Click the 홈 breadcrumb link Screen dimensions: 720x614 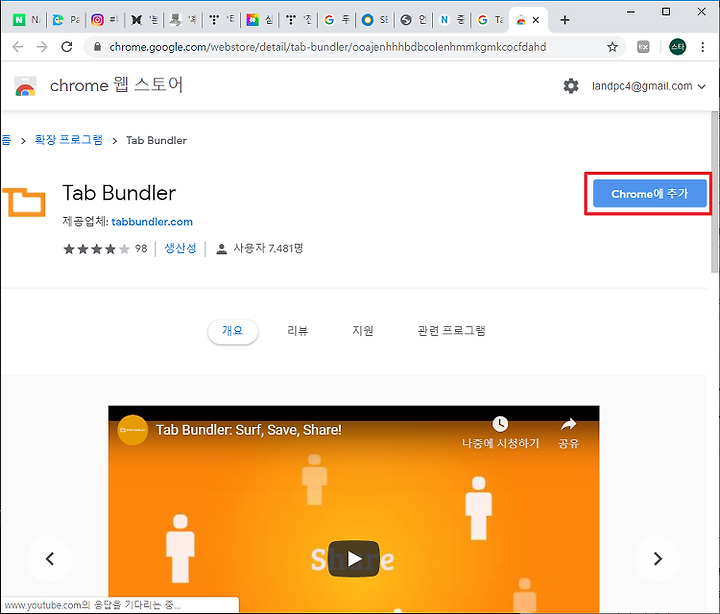(6, 140)
